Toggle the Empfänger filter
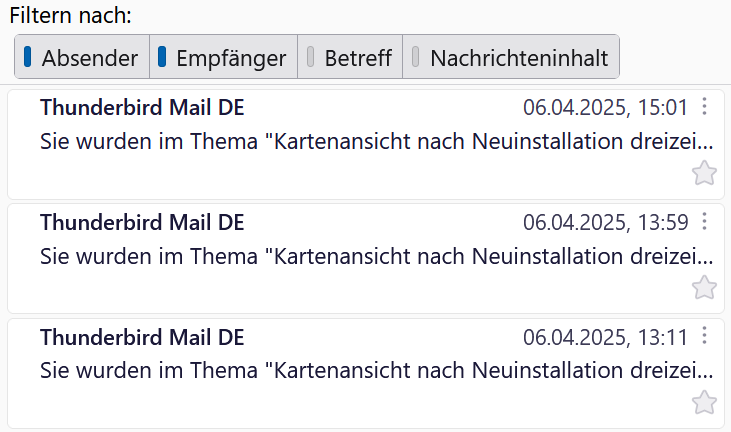Screen dimensions: 731x432 [x=223, y=58]
